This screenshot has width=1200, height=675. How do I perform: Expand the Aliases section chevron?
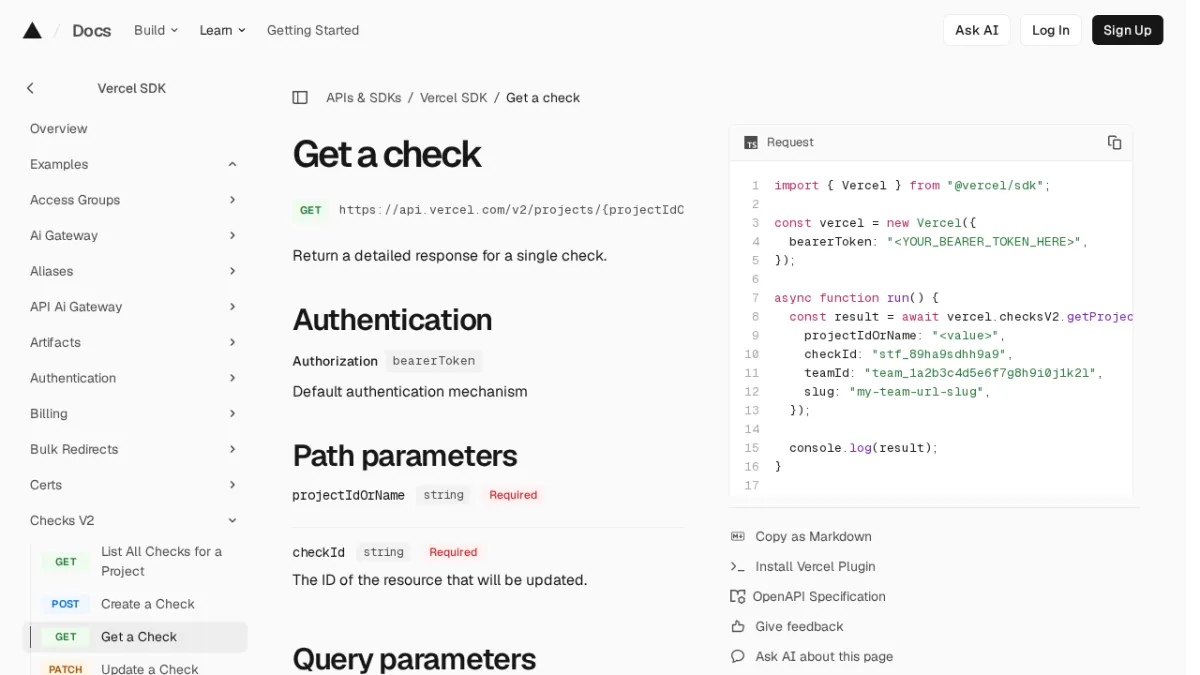(x=232, y=271)
